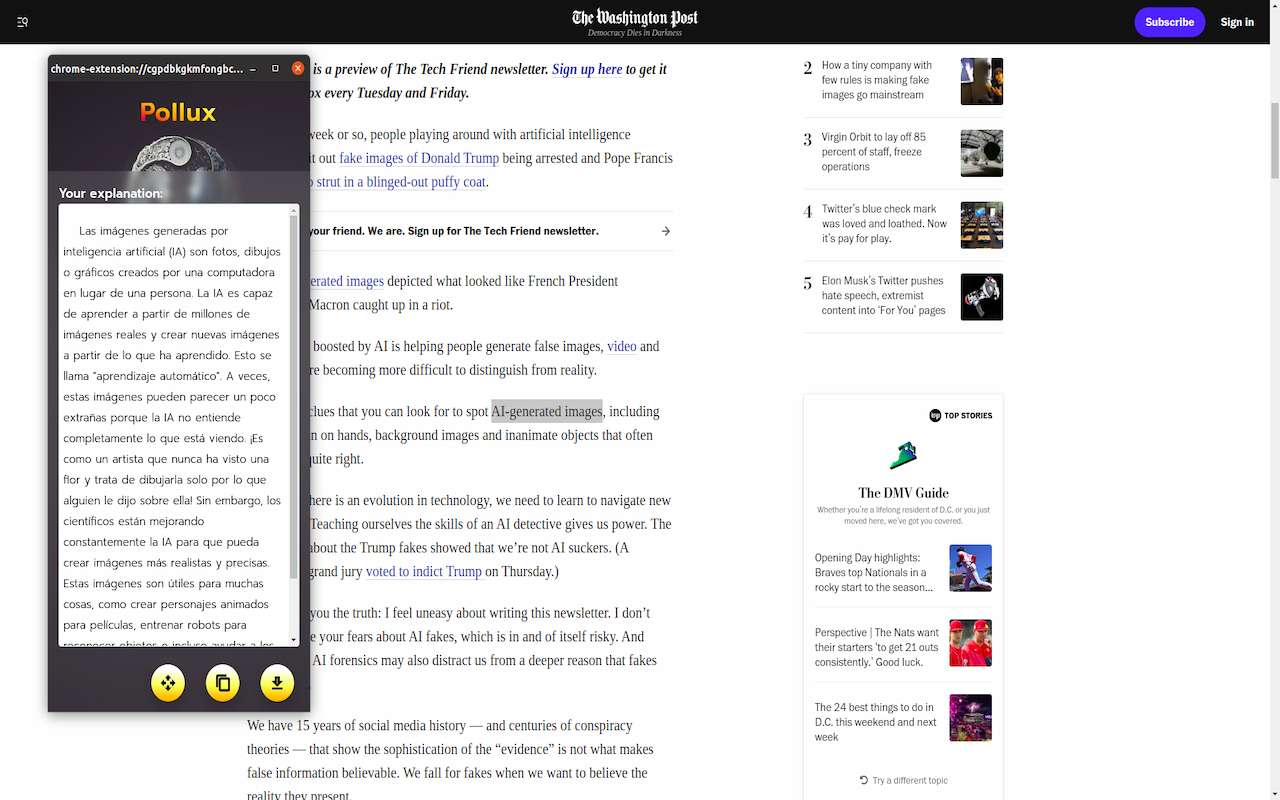Click refresh icon beside Try a different topic
This screenshot has width=1280, height=800.
(x=864, y=780)
